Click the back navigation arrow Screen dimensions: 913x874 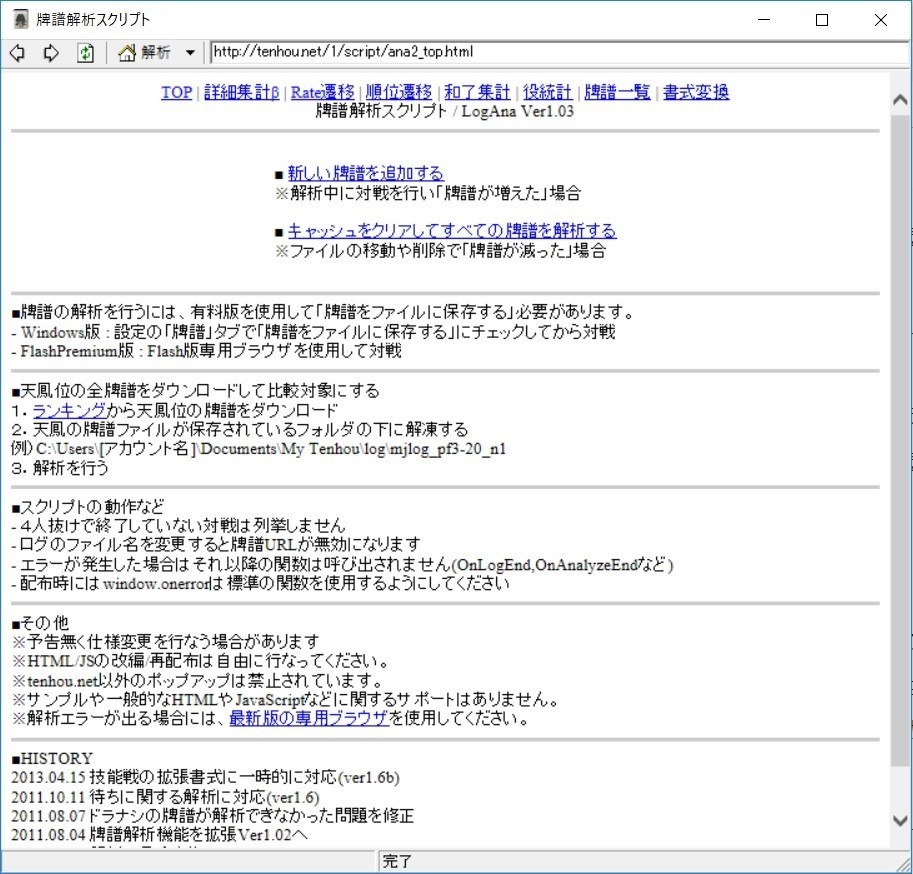coord(17,52)
